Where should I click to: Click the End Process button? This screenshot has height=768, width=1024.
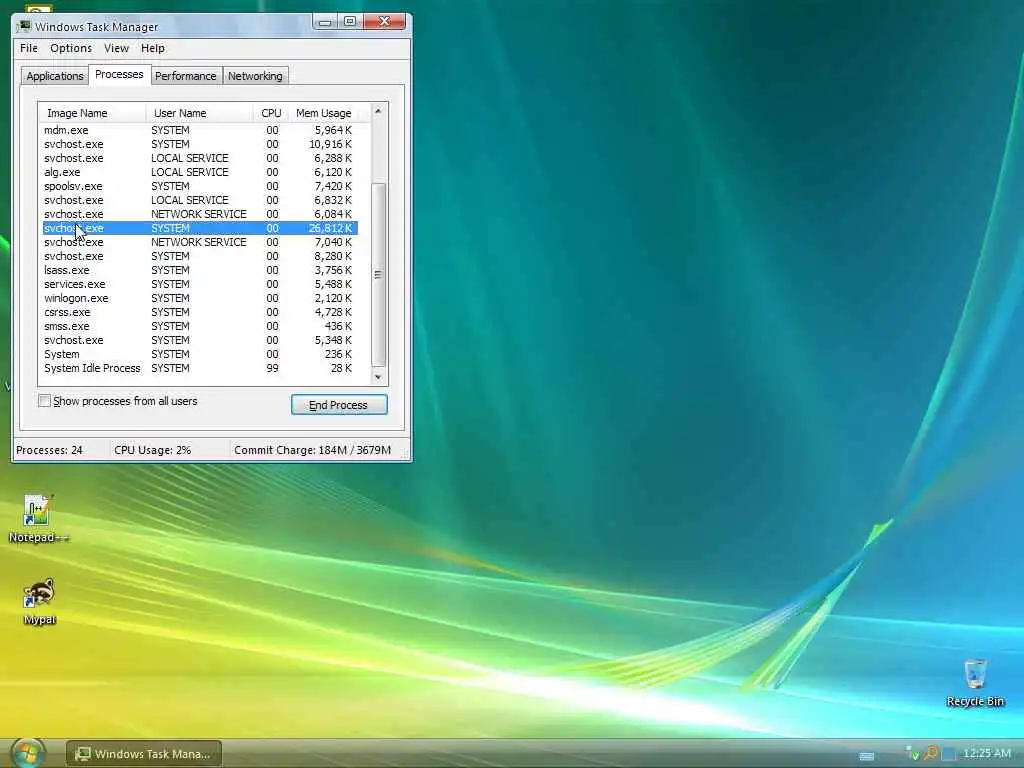click(x=339, y=405)
